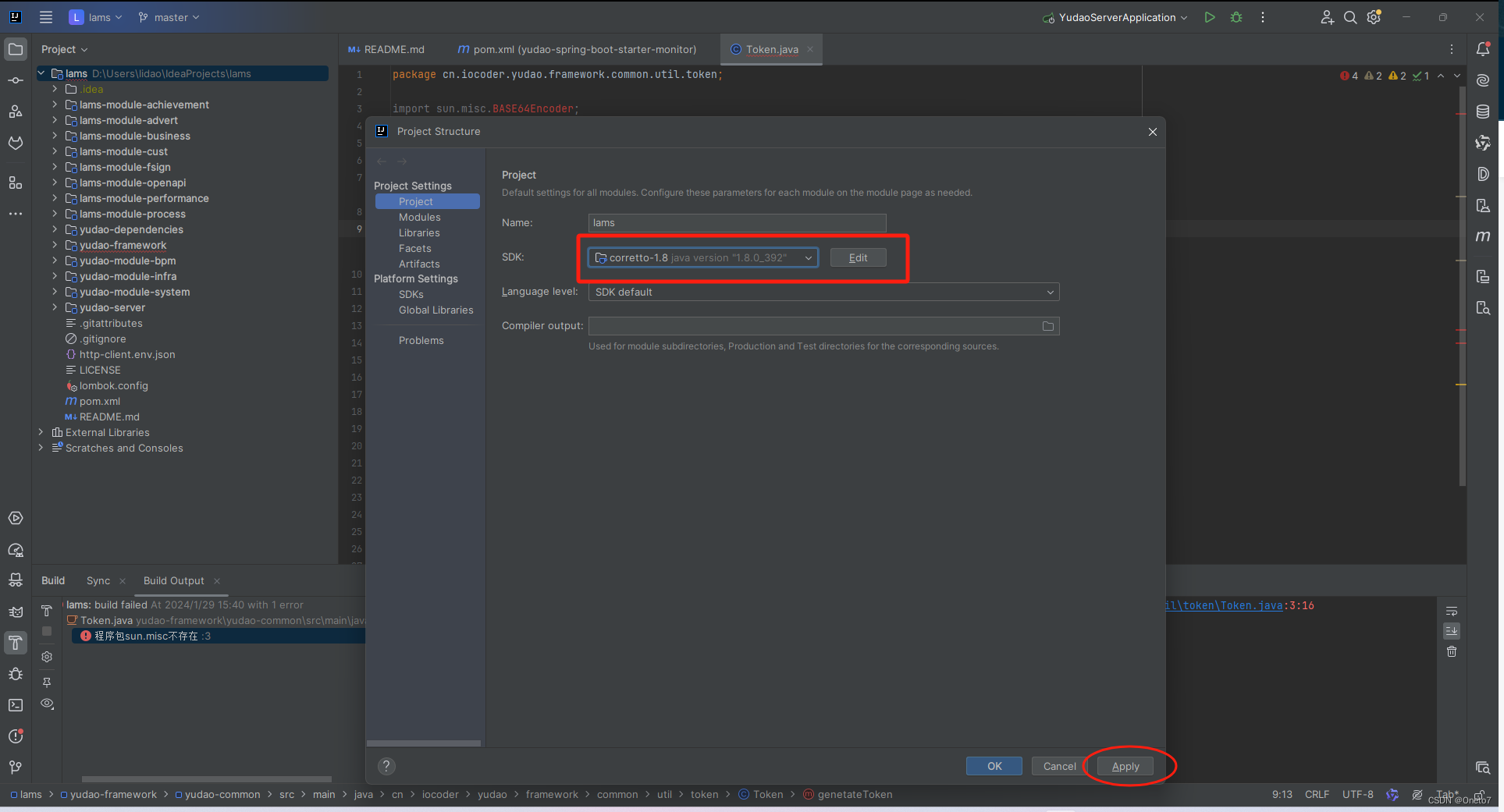Image resolution: width=1504 pixels, height=812 pixels.
Task: Select Problems in Project Structure
Action: coord(421,340)
